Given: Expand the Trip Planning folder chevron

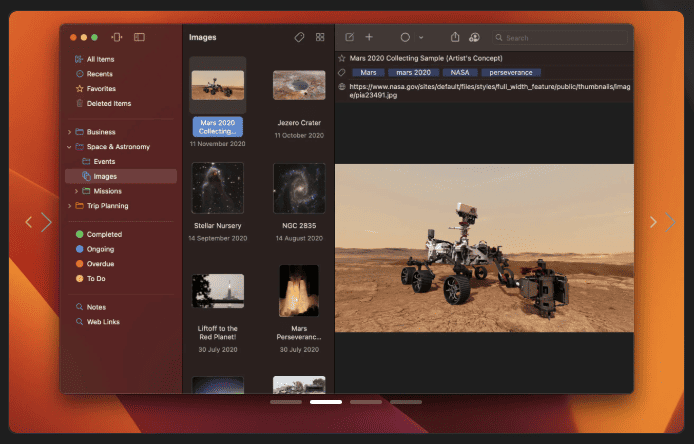Looking at the screenshot, I should tap(69, 206).
